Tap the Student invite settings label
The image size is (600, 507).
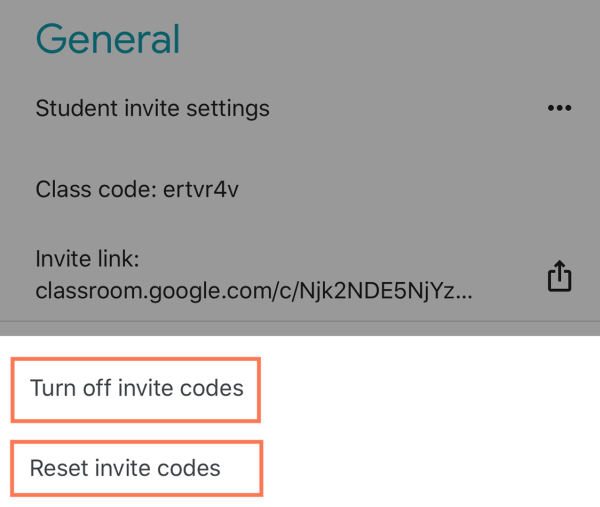[152, 108]
